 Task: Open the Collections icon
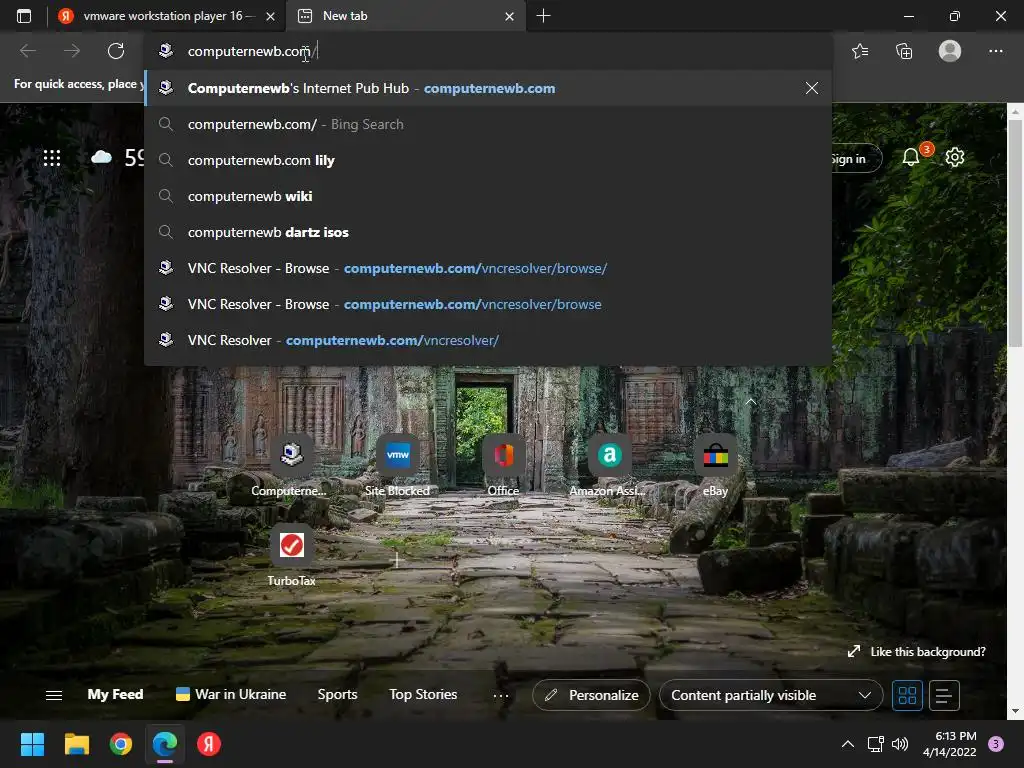pos(904,51)
